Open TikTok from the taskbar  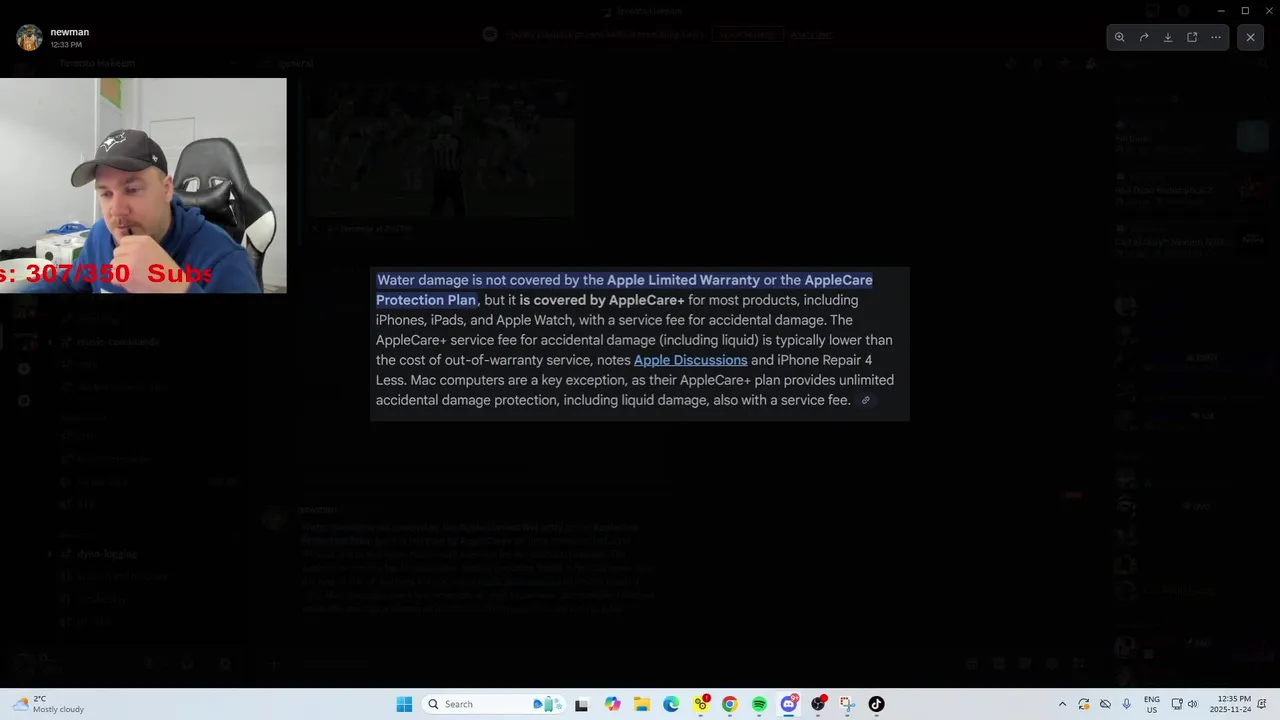(877, 704)
